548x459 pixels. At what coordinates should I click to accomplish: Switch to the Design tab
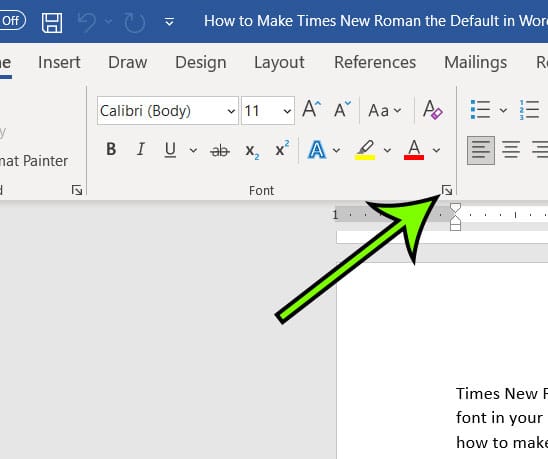[x=201, y=63]
